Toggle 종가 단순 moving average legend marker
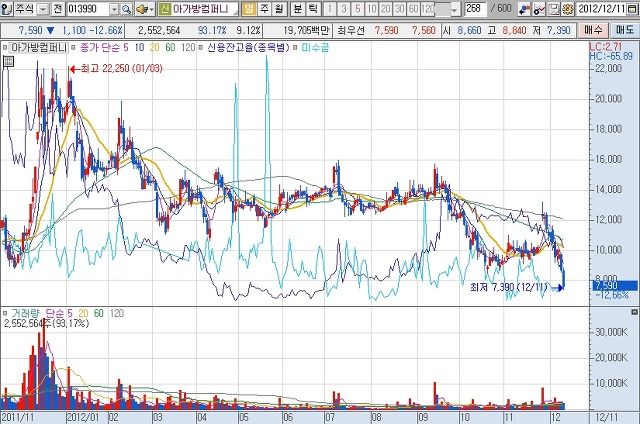Image resolution: width=640 pixels, height=424 pixels. point(73,48)
